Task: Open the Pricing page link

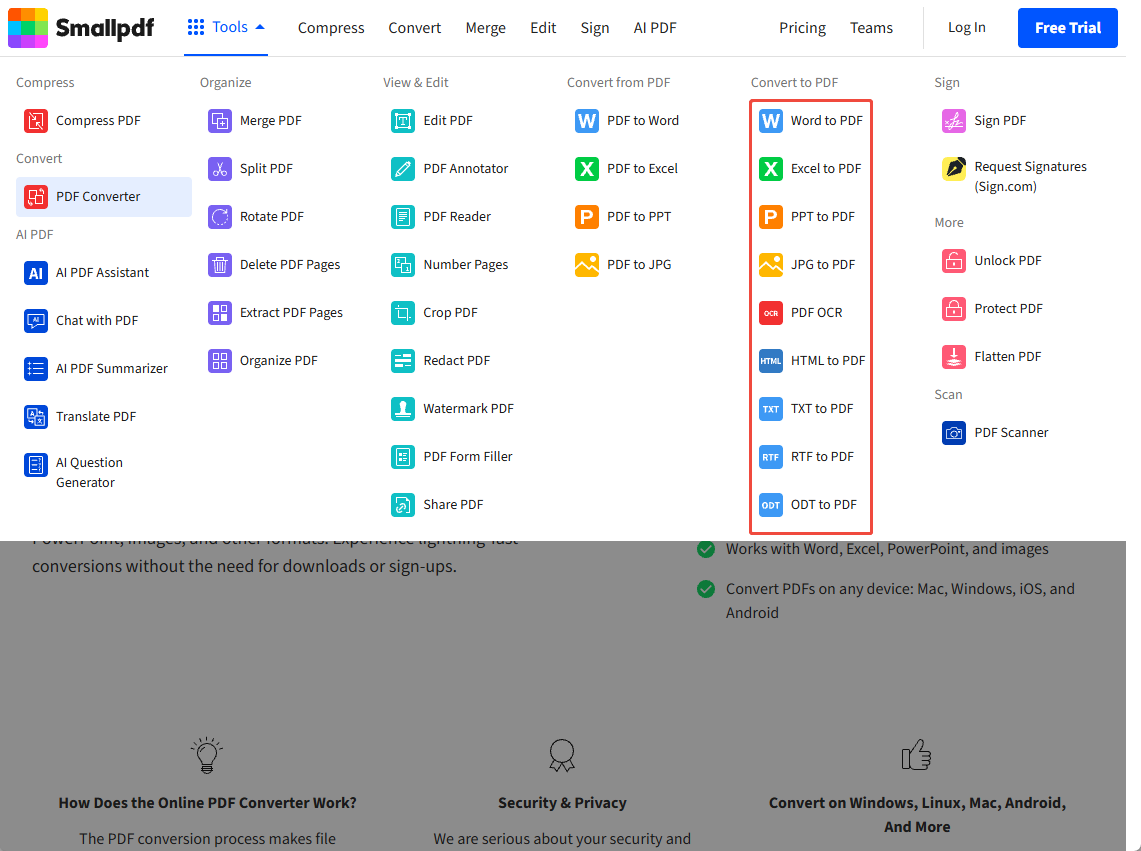Action: tap(803, 28)
